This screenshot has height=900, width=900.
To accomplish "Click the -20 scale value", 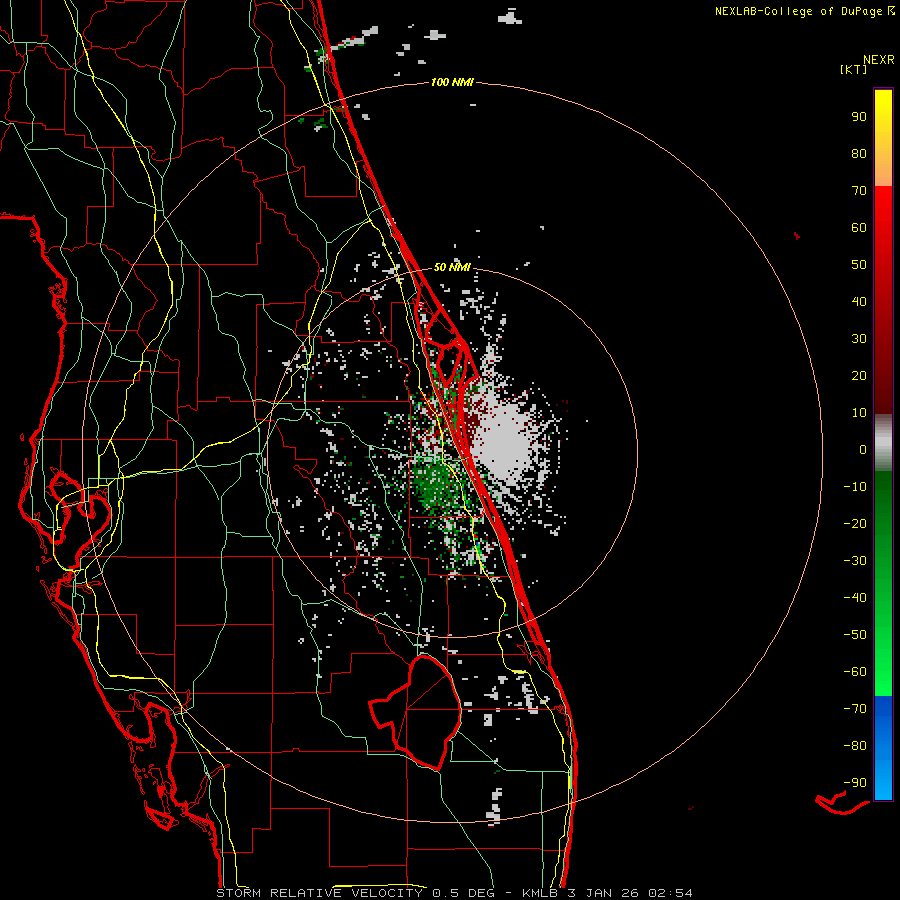I will tap(855, 523).
